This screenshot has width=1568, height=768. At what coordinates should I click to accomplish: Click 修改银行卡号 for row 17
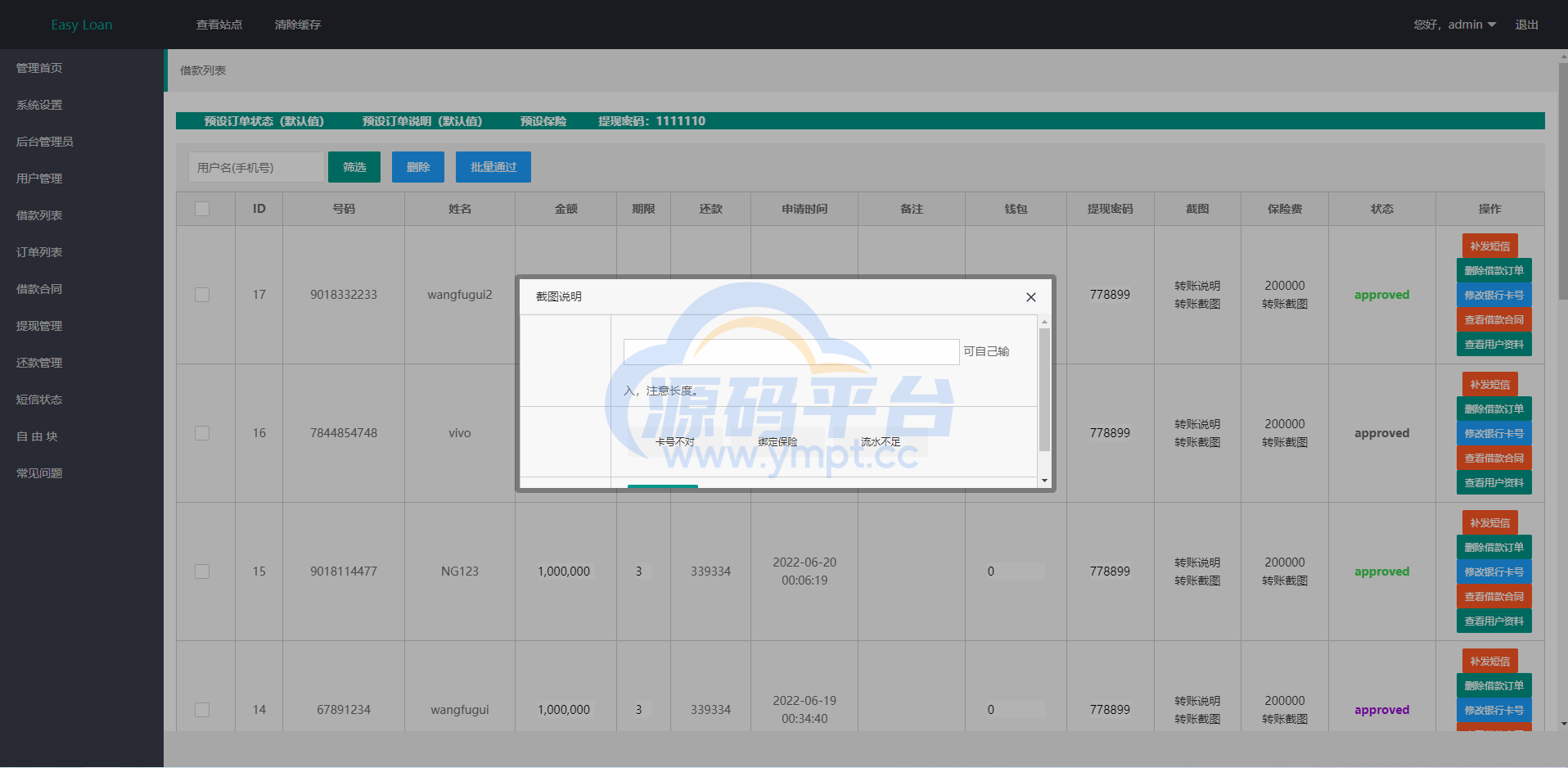(1494, 295)
